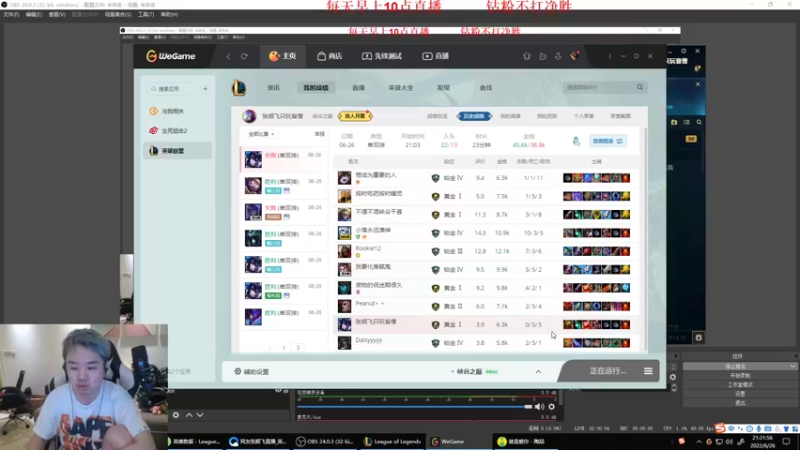Expand the 峡谷之巅 server chevron
This screenshot has width=800, height=450.
click(x=538, y=371)
